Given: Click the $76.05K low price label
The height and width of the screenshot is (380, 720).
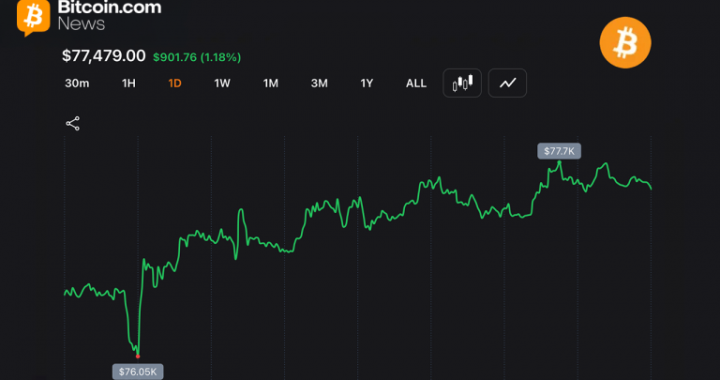Looking at the screenshot, I should tap(138, 372).
